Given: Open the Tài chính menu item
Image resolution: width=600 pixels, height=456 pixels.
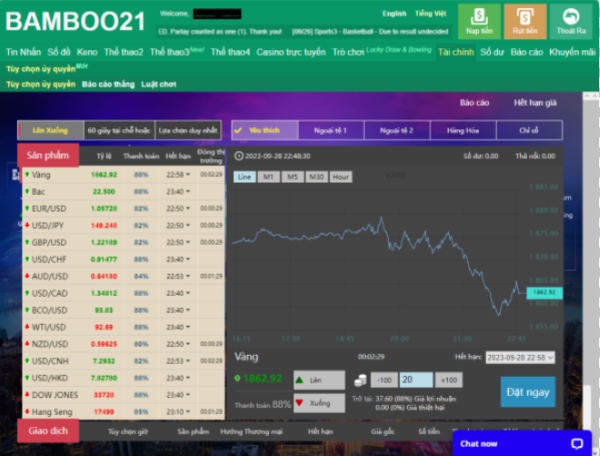Looking at the screenshot, I should [x=456, y=51].
